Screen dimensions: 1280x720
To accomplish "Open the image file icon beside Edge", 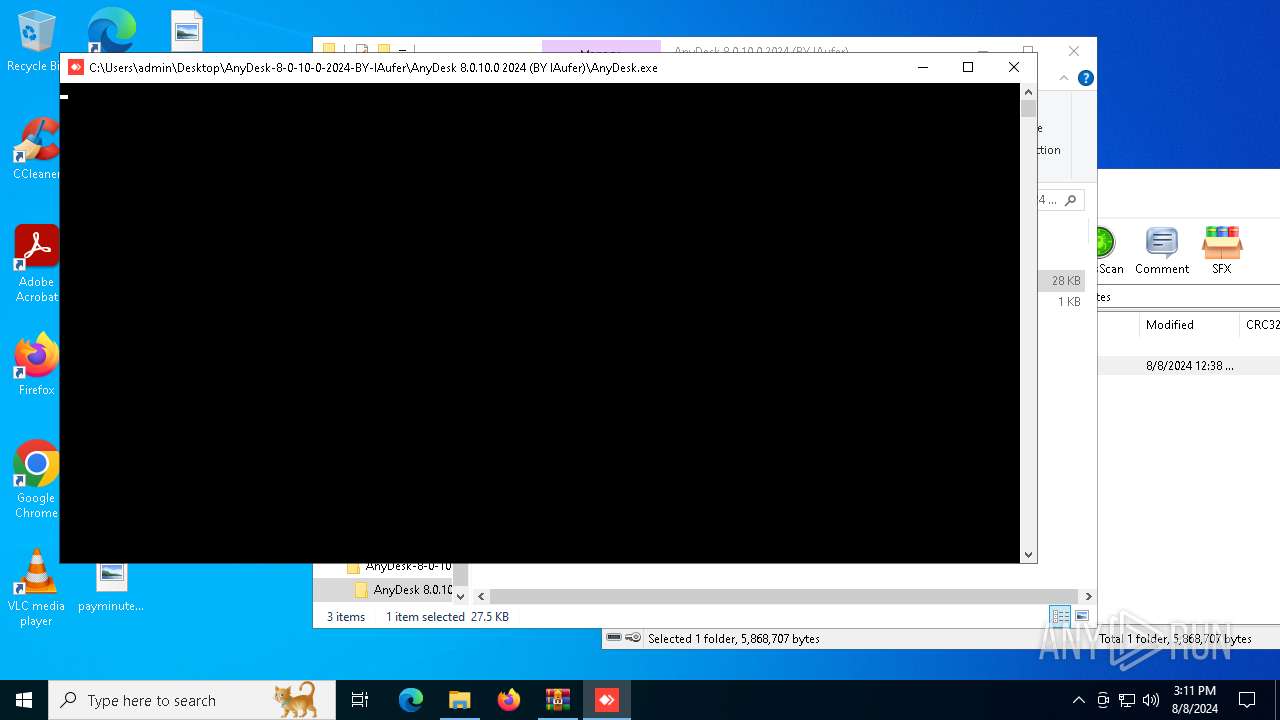I will click(187, 30).
